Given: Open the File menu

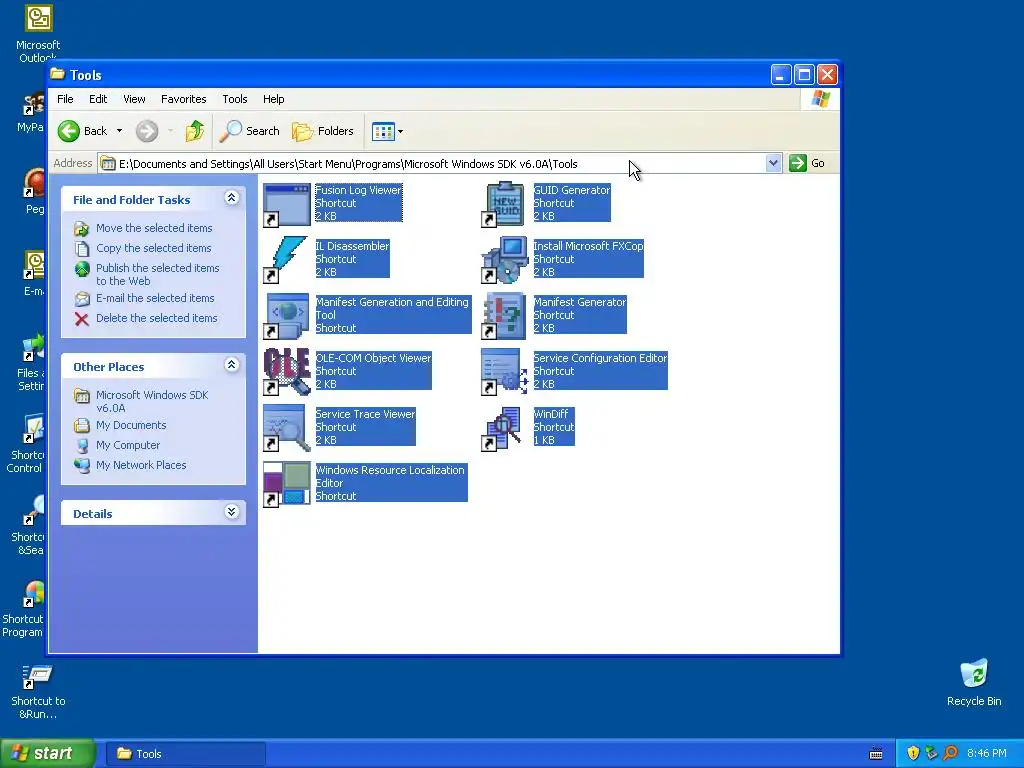Looking at the screenshot, I should tap(65, 99).
